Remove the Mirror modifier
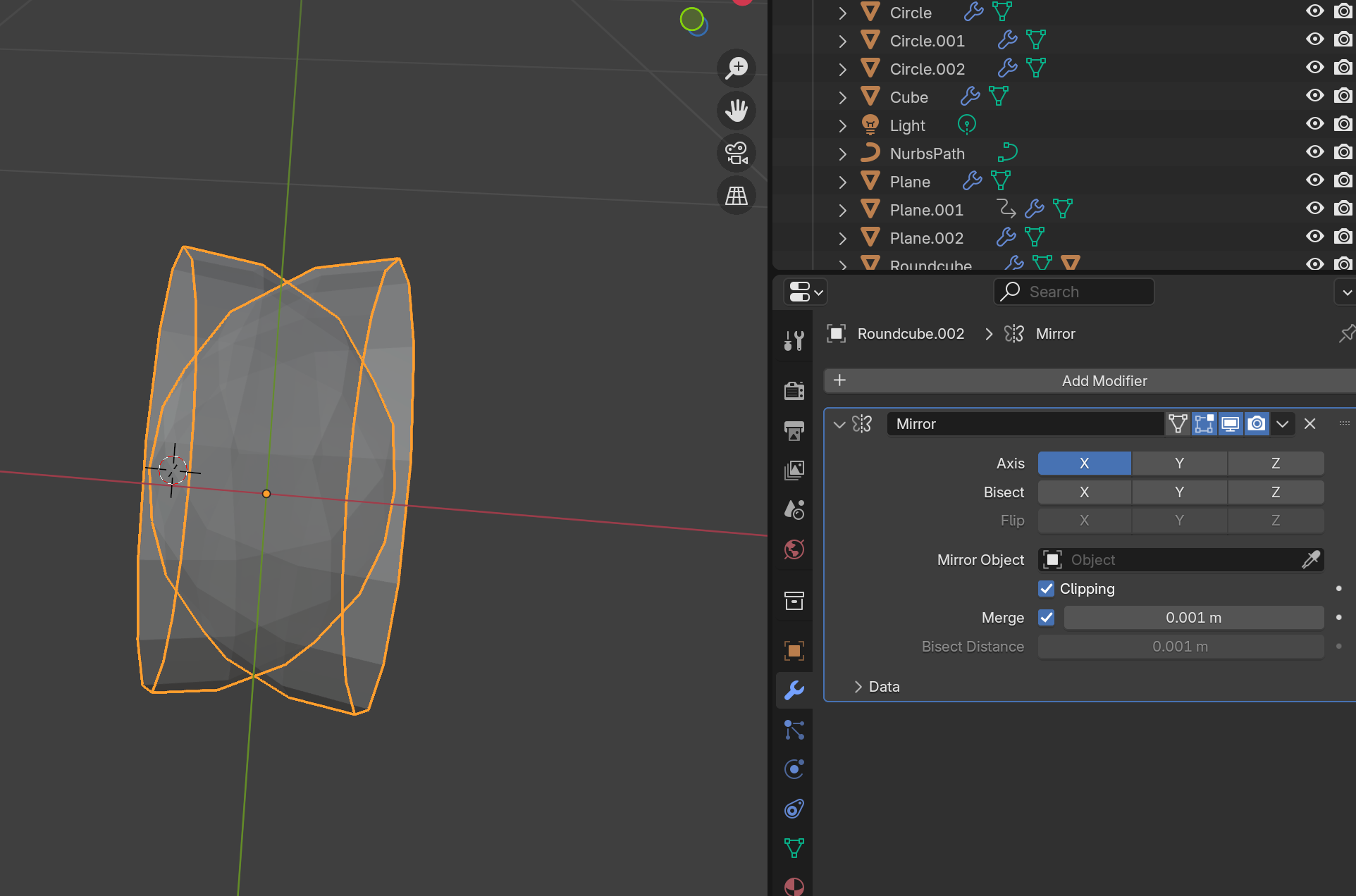1356x896 pixels. tap(1310, 424)
